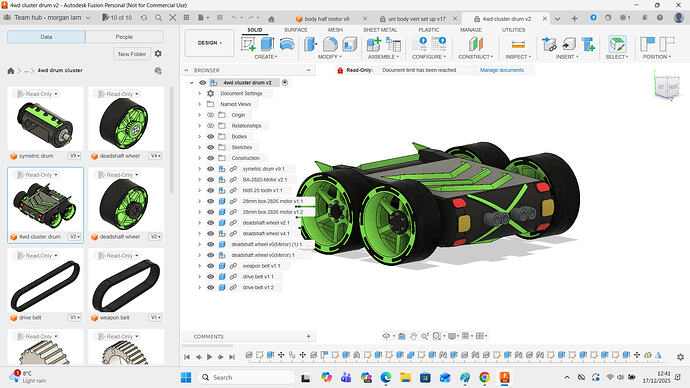Viewport: 690px width, 388px height.
Task: Toggle visibility of Sketches folder
Action: tap(210, 147)
